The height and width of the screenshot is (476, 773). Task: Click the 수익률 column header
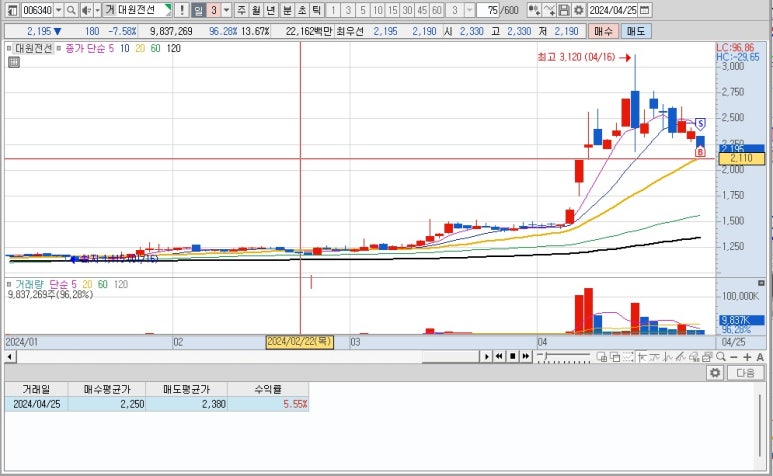[268, 389]
